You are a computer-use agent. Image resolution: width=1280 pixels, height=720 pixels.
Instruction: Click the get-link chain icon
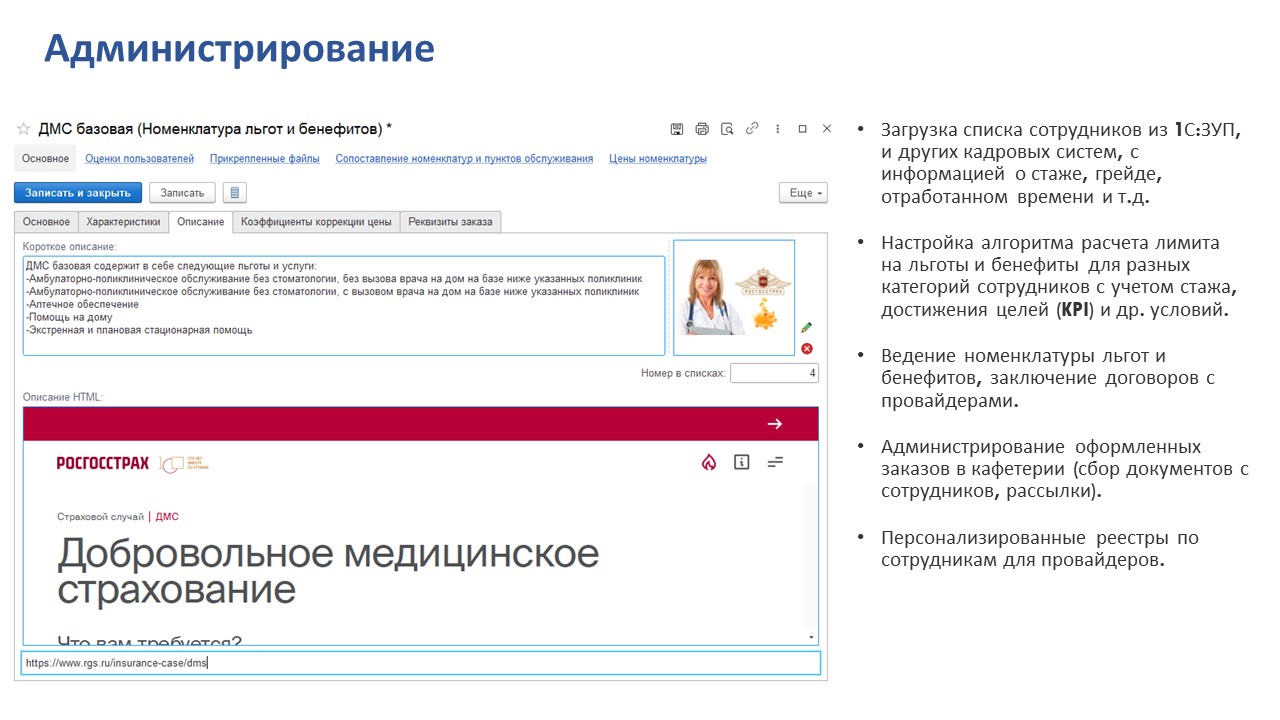[x=752, y=128]
